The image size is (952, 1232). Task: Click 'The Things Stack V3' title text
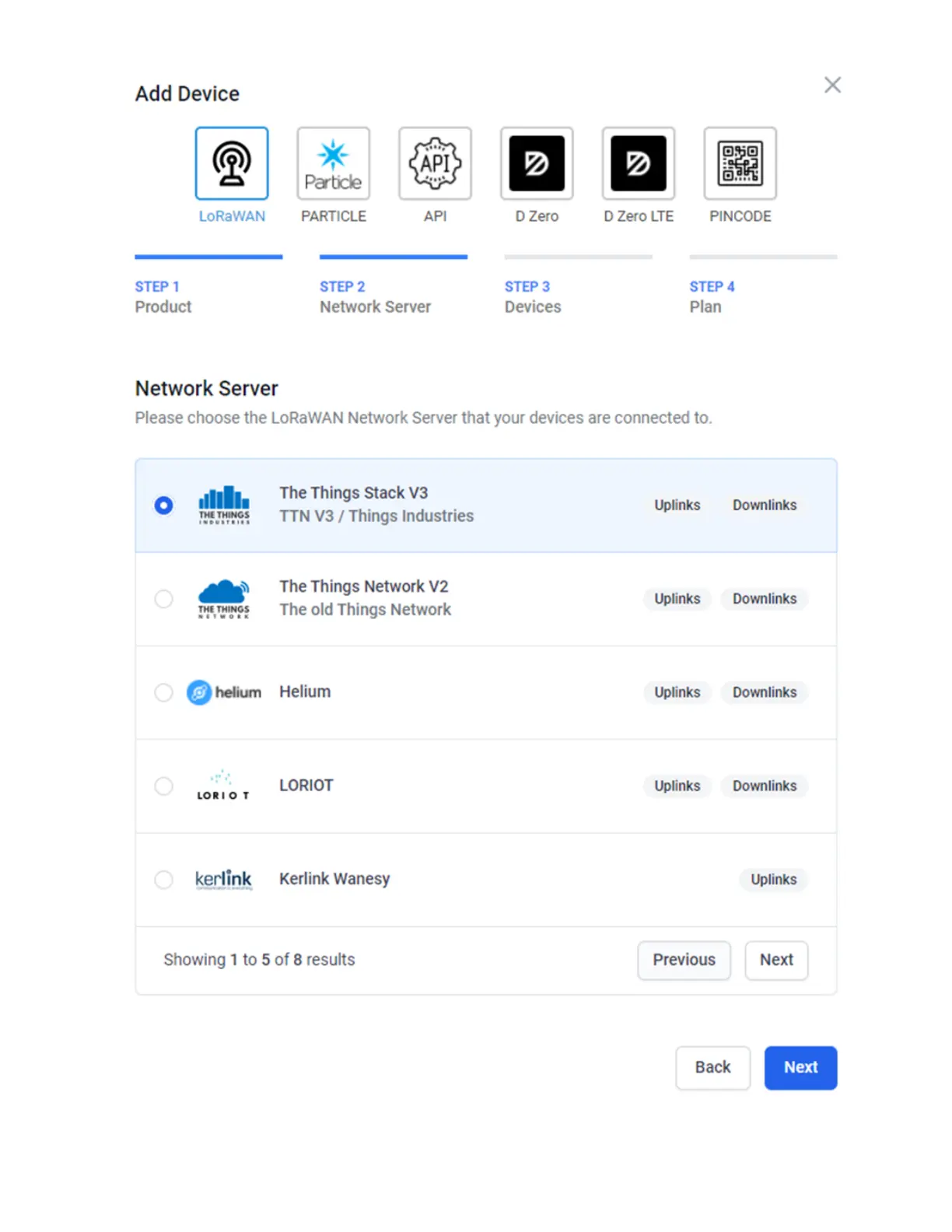pos(354,493)
